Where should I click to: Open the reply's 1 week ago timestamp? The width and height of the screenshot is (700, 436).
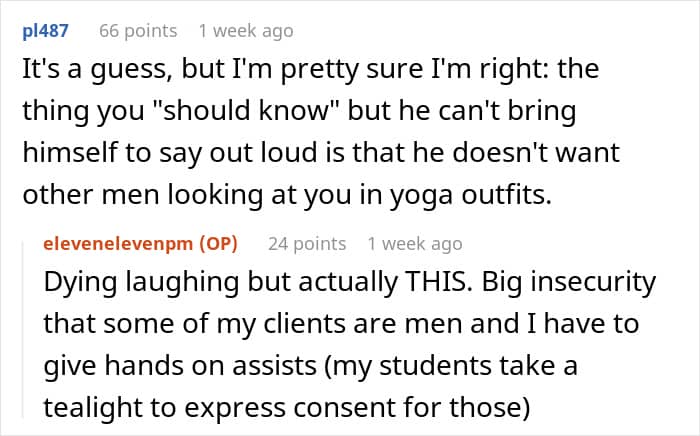pos(415,244)
